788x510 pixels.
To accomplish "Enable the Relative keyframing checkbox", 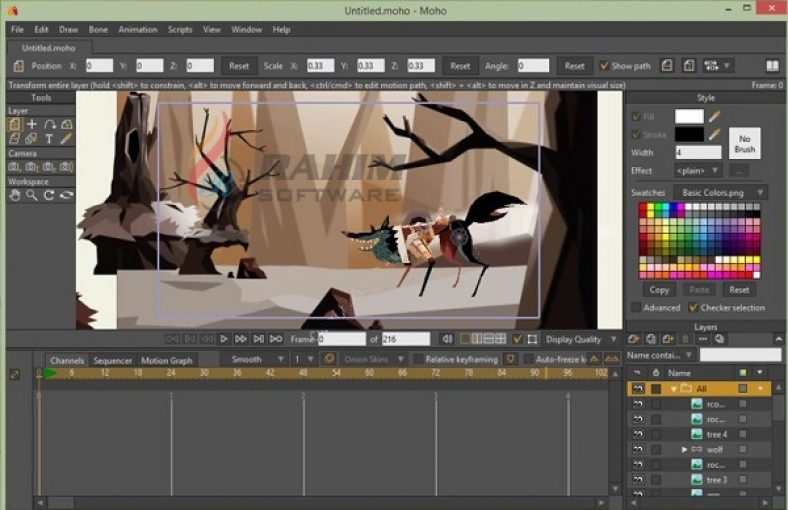I will 418,359.
